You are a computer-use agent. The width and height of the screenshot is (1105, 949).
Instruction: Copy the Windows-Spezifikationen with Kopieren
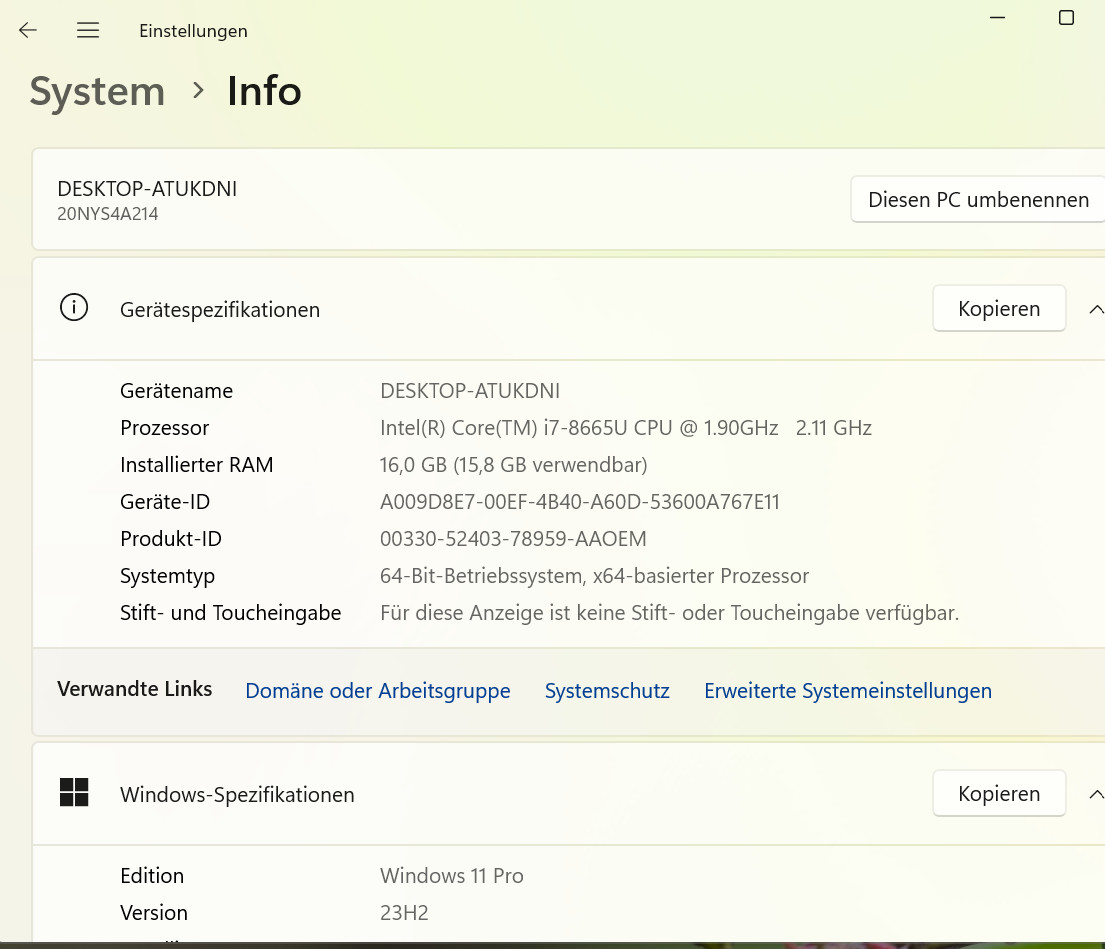tap(999, 793)
